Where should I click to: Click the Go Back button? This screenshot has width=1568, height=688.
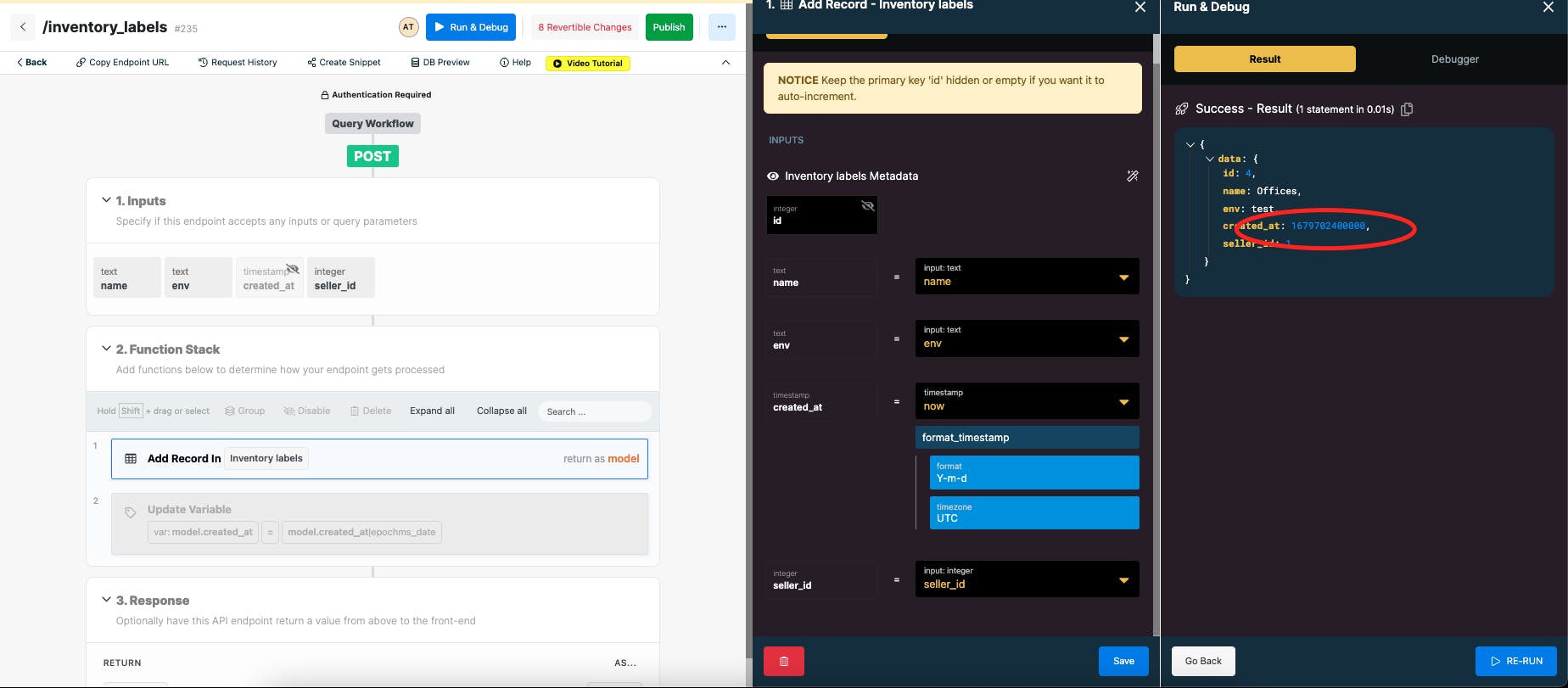(x=1203, y=661)
